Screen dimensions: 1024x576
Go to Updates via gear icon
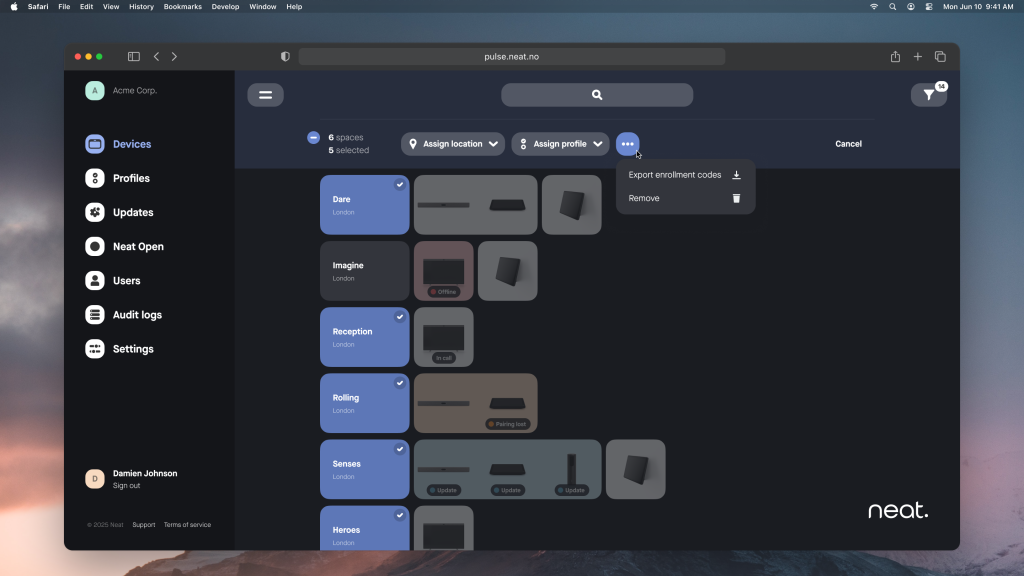[x=95, y=212]
